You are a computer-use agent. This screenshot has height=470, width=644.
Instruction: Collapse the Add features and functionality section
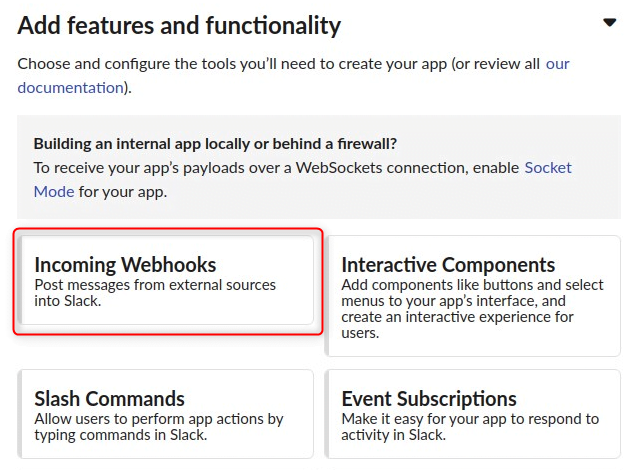click(x=610, y=23)
